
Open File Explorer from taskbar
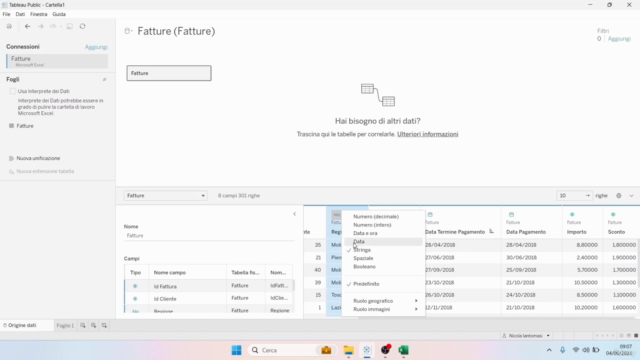348,350
